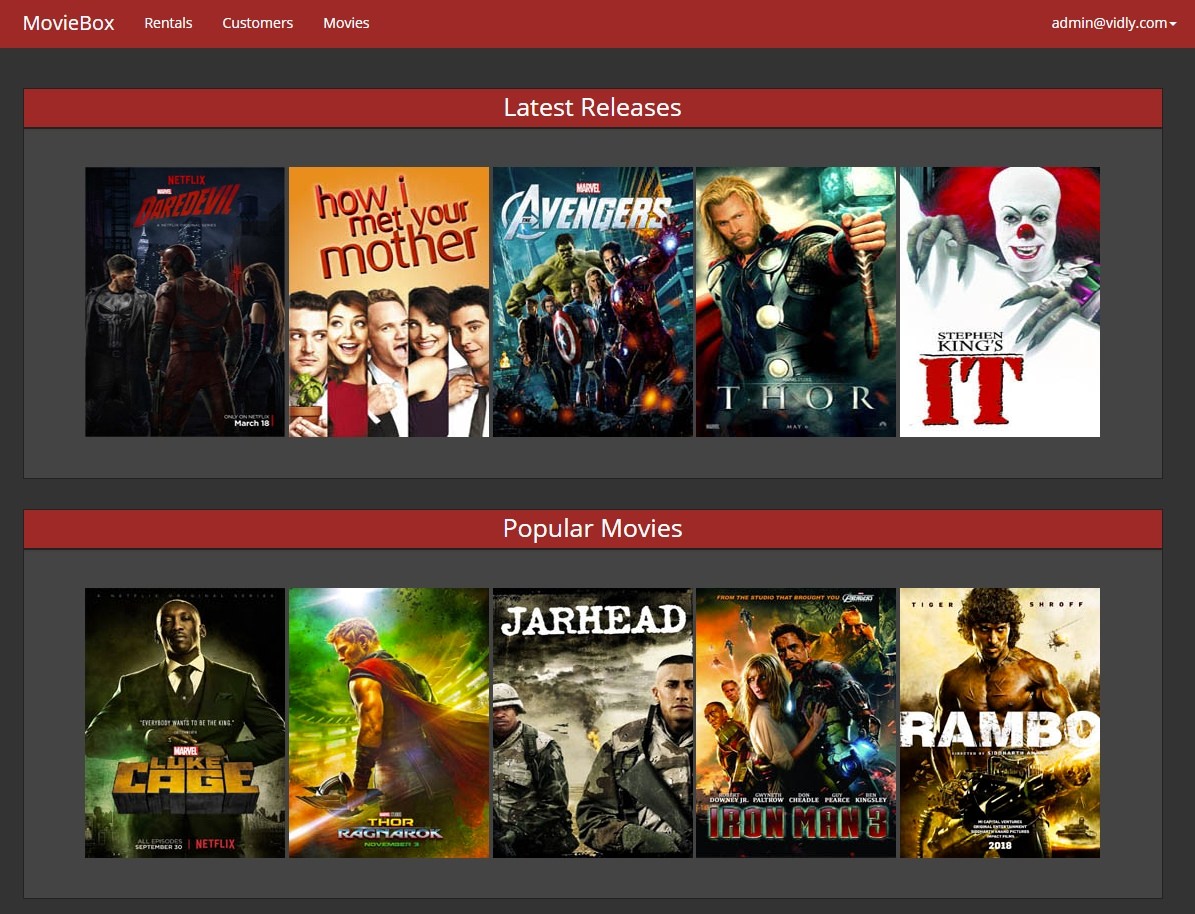Select the How I Met Your Mother poster
This screenshot has height=914, width=1195.
pyautogui.click(x=389, y=302)
